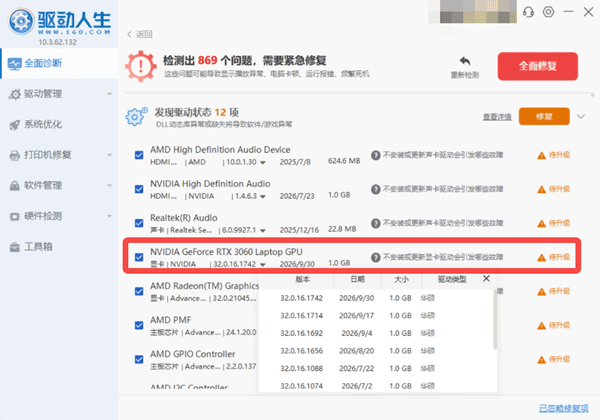Select driver version 32.0.16.1742 in popup list
600x420 pixels.
(x=377, y=298)
